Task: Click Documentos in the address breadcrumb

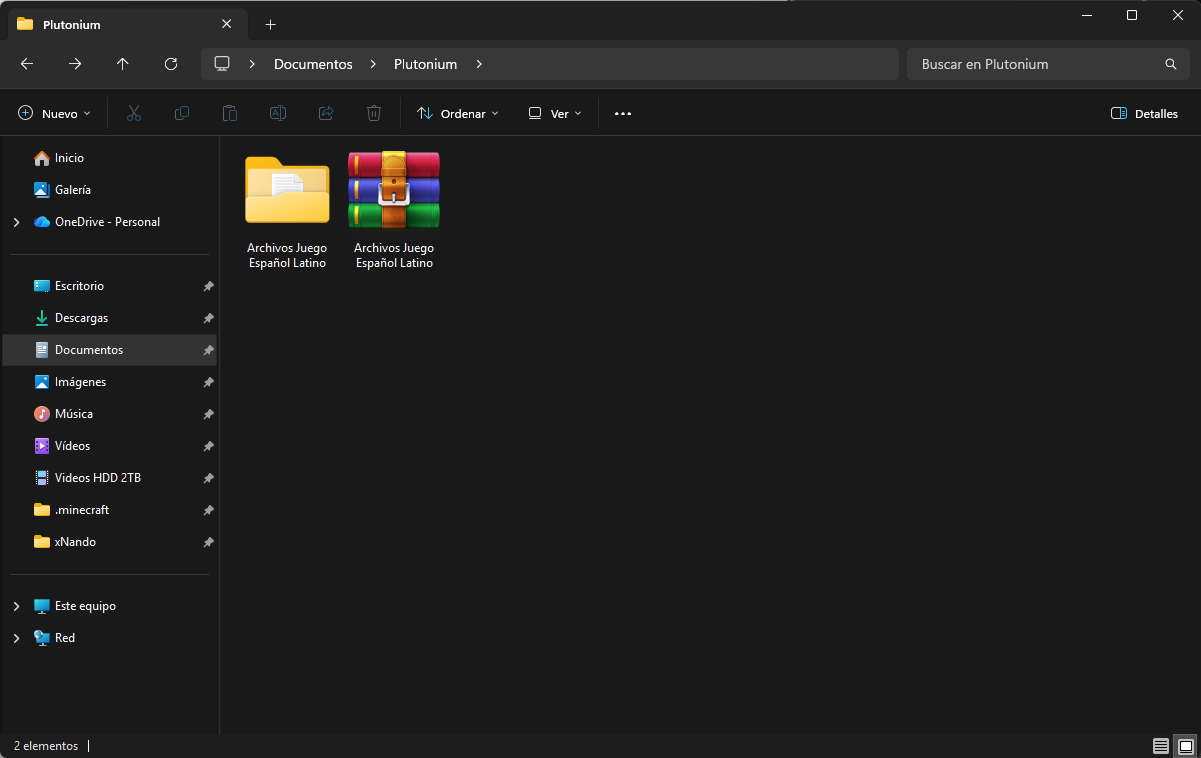Action: coord(313,64)
